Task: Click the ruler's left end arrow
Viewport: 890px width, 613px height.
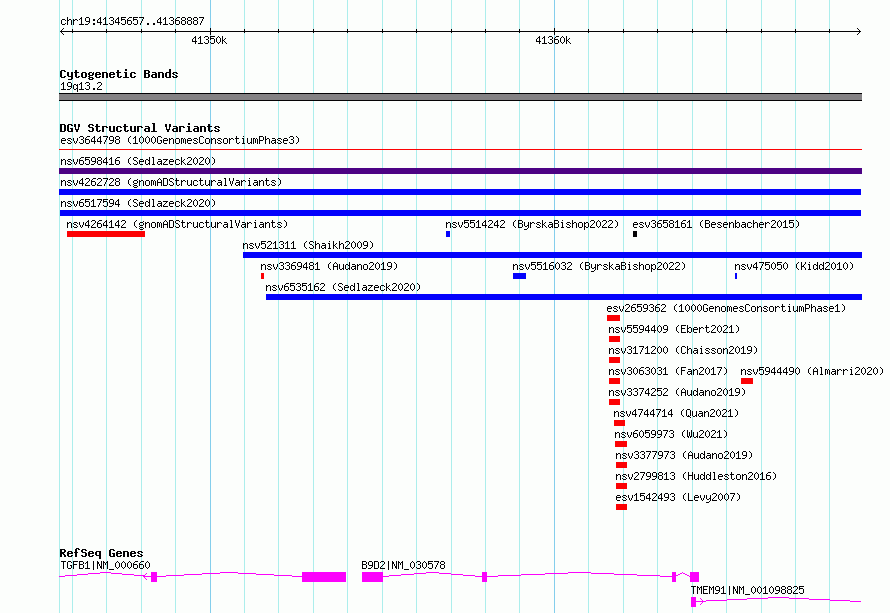Action: 63,31
